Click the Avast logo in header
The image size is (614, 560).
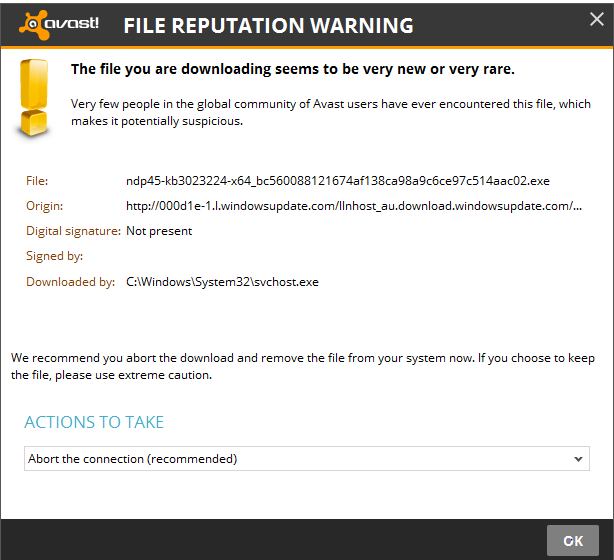[59, 25]
